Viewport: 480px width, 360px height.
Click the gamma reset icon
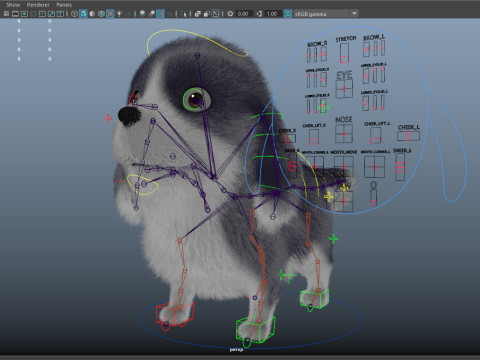click(x=259, y=14)
